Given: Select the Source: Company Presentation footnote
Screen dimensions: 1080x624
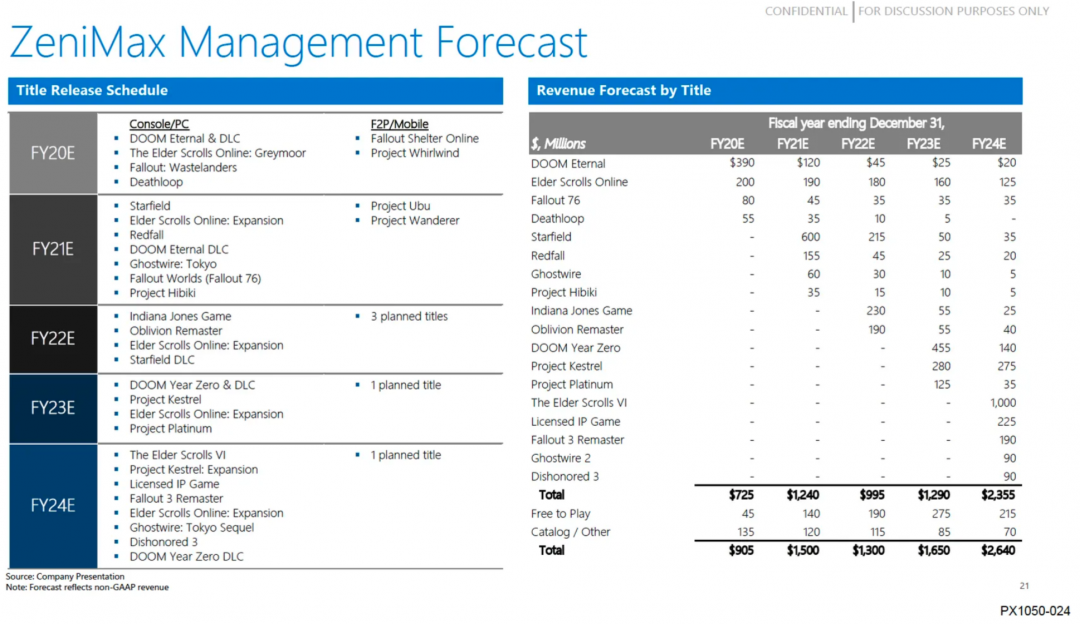Looking at the screenshot, I should point(65,577).
